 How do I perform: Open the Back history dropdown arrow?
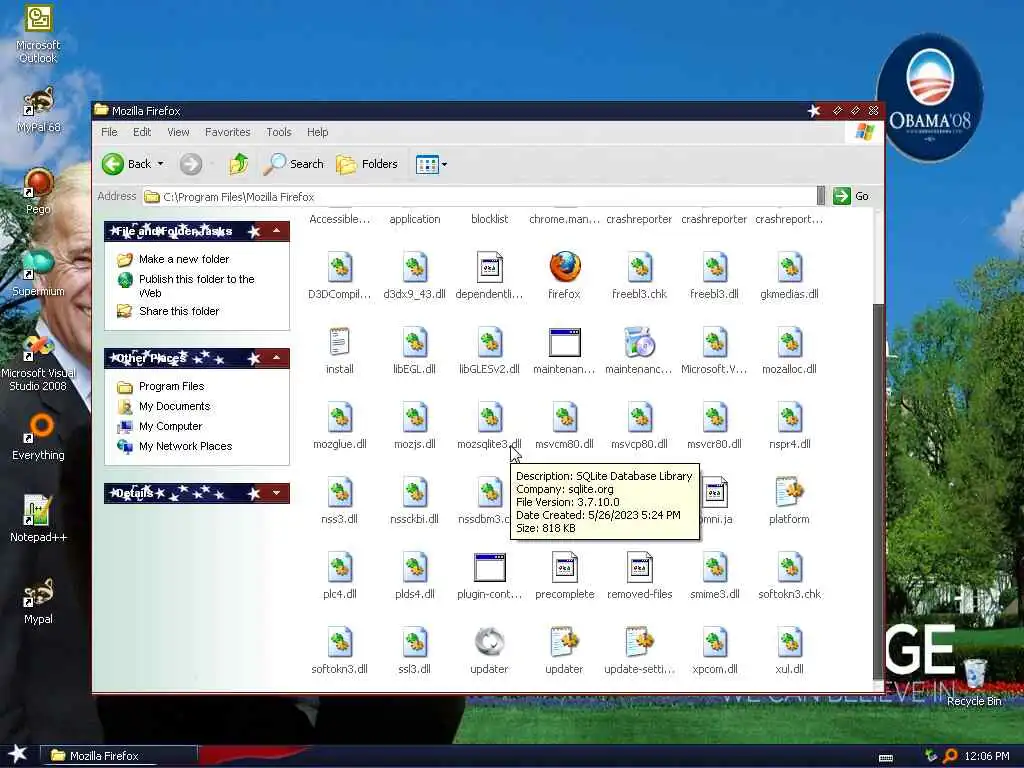161,164
